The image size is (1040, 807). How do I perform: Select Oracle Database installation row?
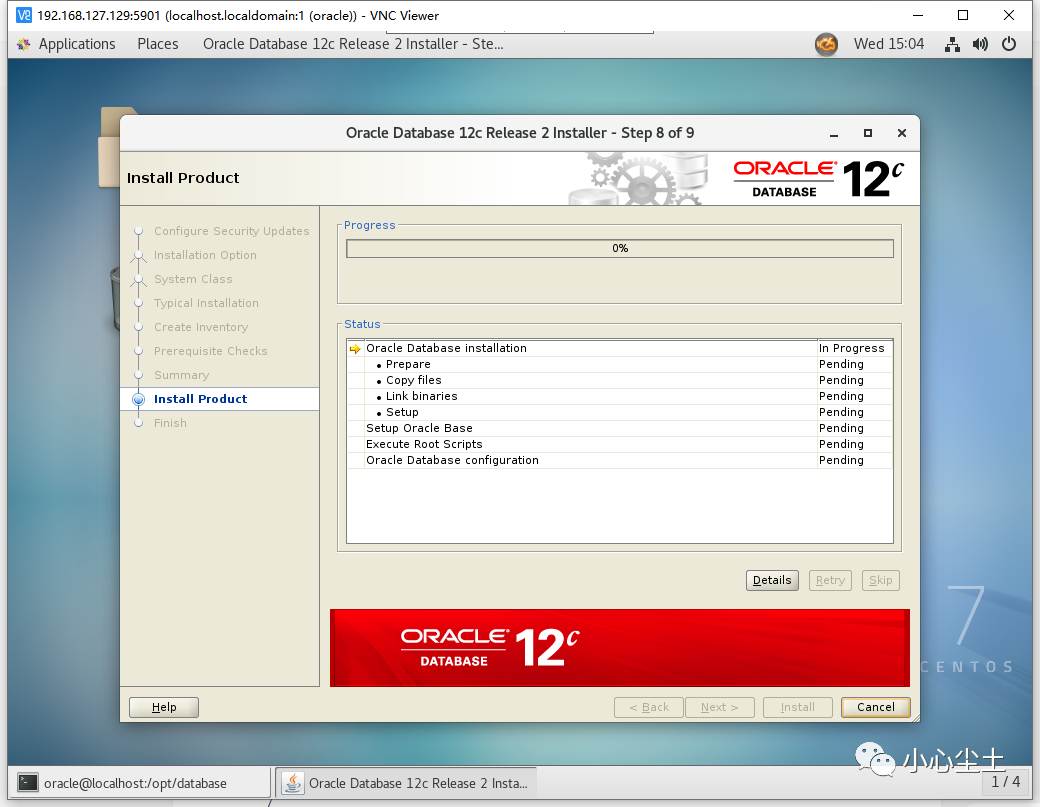point(619,348)
